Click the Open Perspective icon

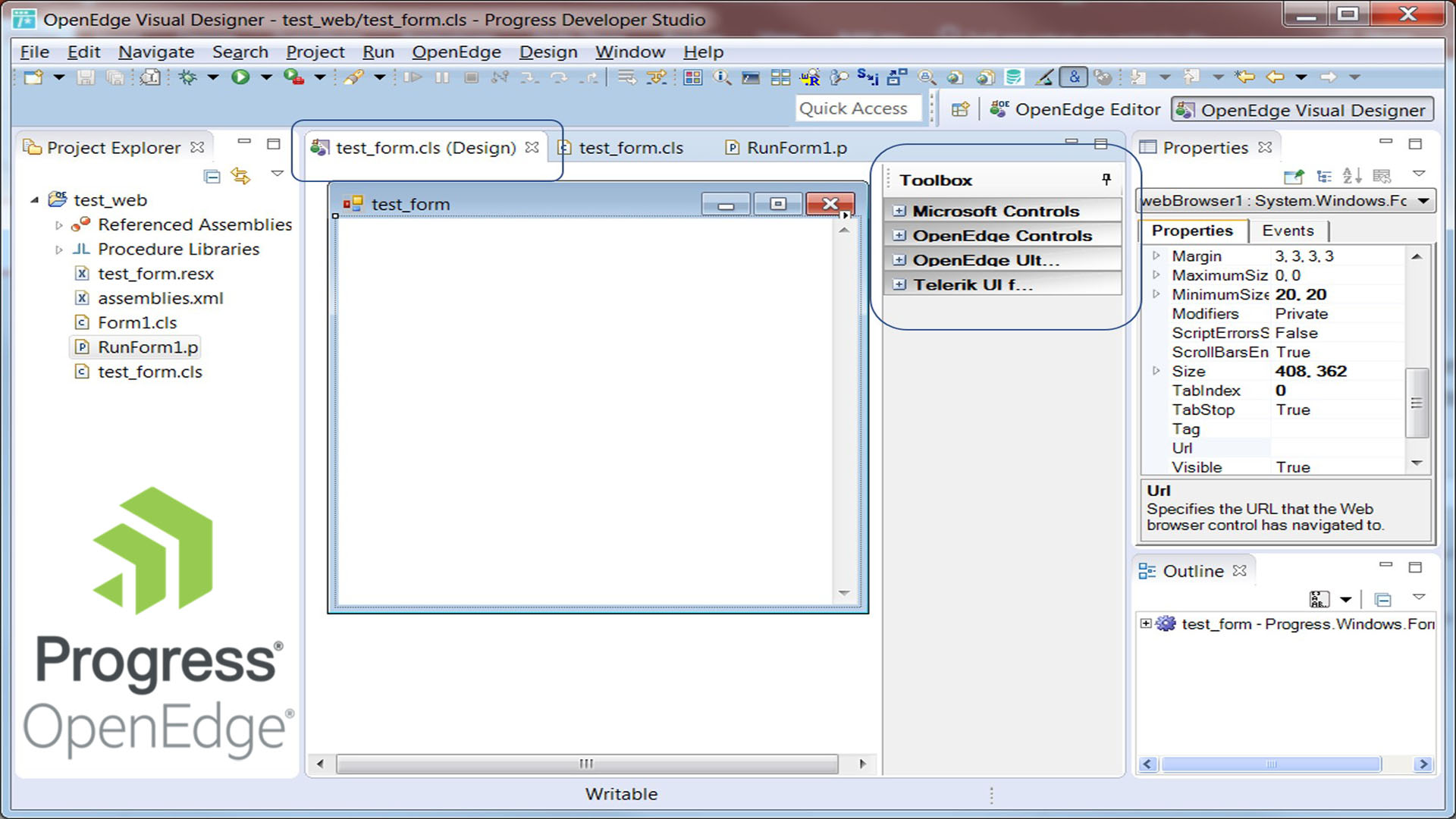click(x=960, y=110)
